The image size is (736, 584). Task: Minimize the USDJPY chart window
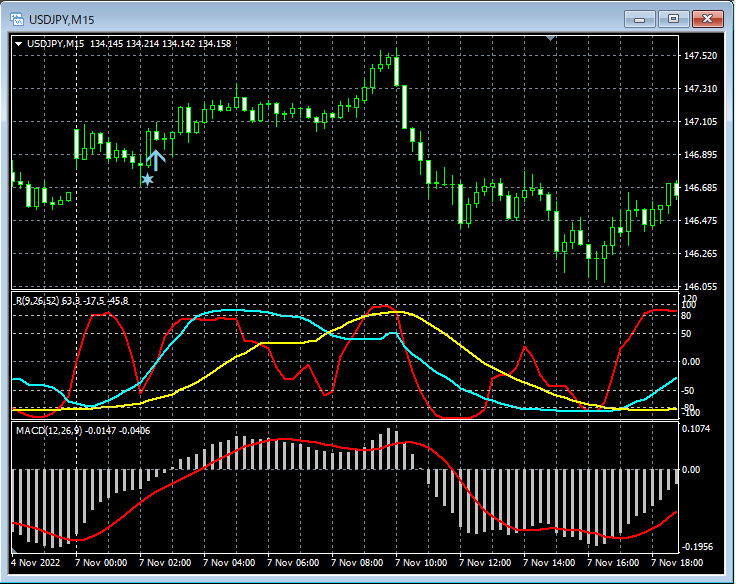tap(640, 18)
